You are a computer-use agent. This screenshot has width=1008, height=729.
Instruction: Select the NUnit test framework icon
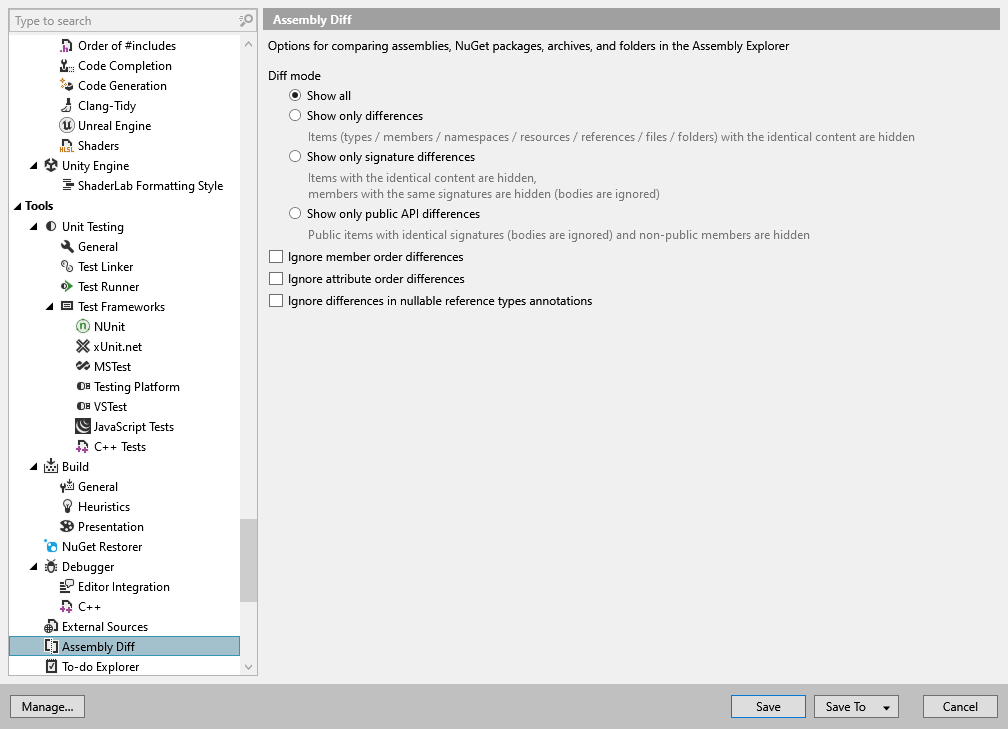(82, 326)
